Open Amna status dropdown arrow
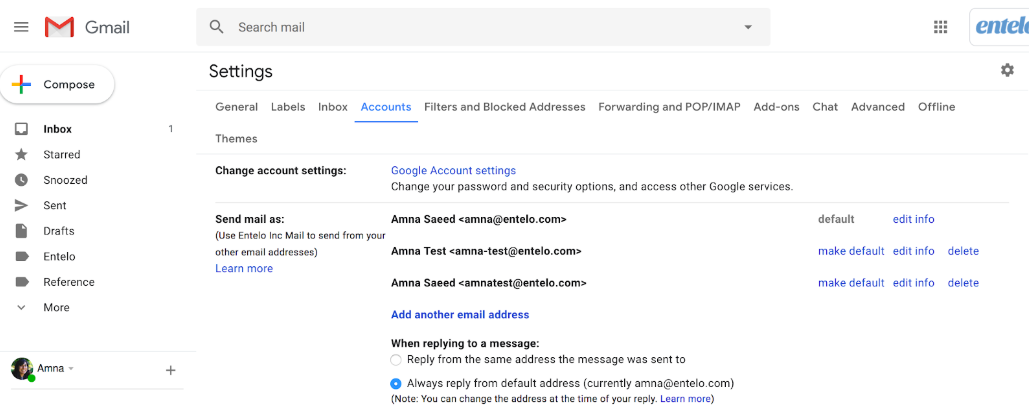 click(x=71, y=369)
